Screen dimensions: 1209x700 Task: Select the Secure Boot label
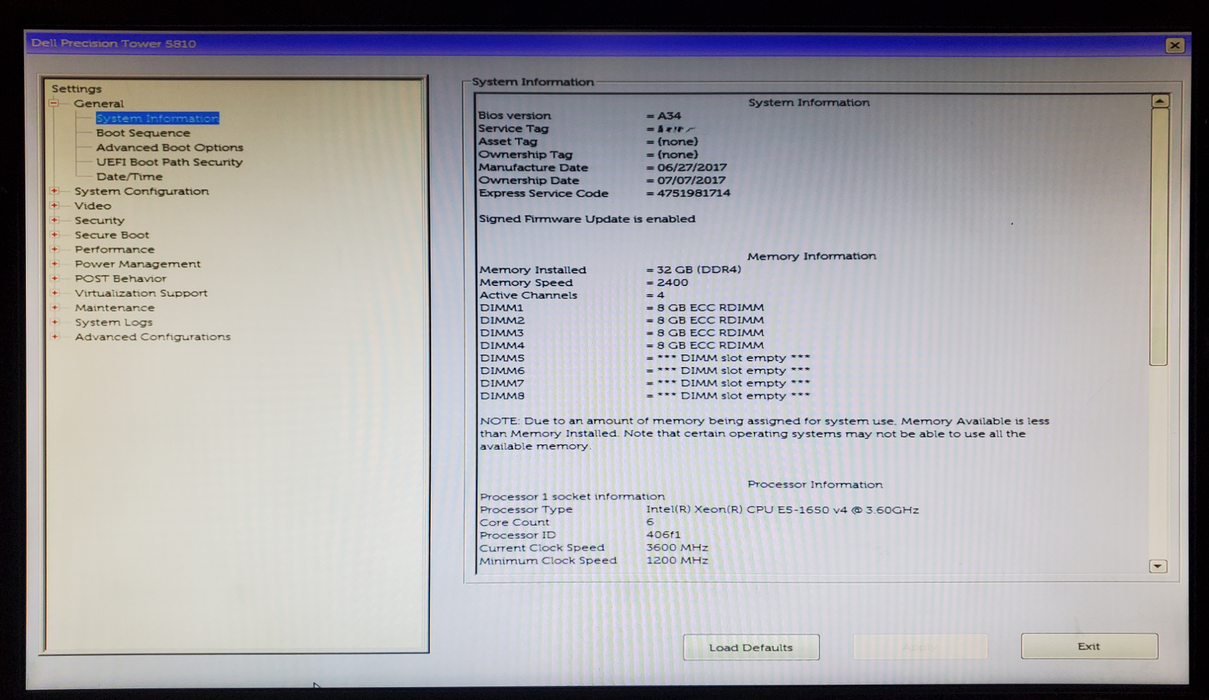112,235
